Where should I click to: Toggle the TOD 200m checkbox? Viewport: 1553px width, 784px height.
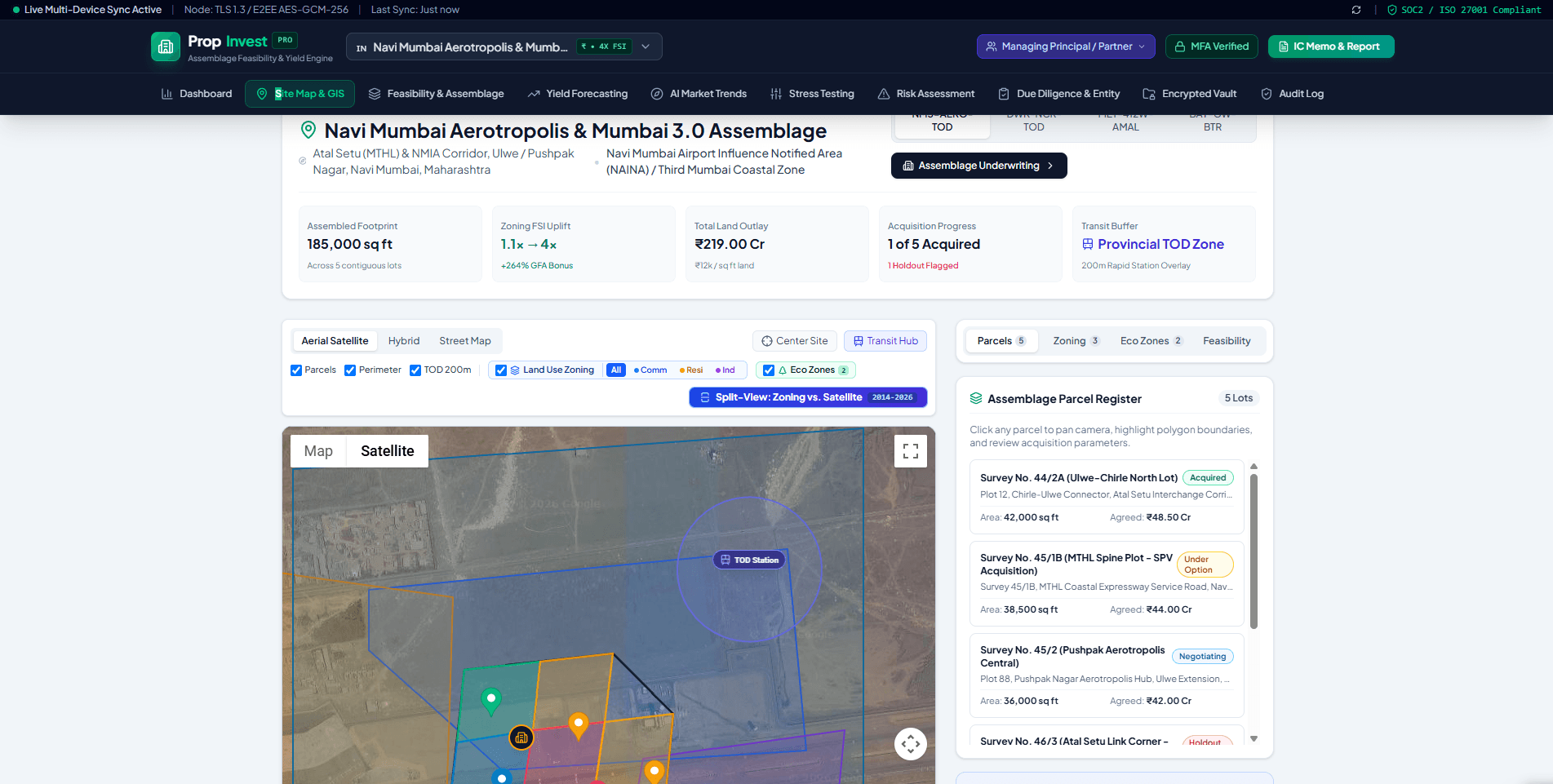[x=415, y=370]
